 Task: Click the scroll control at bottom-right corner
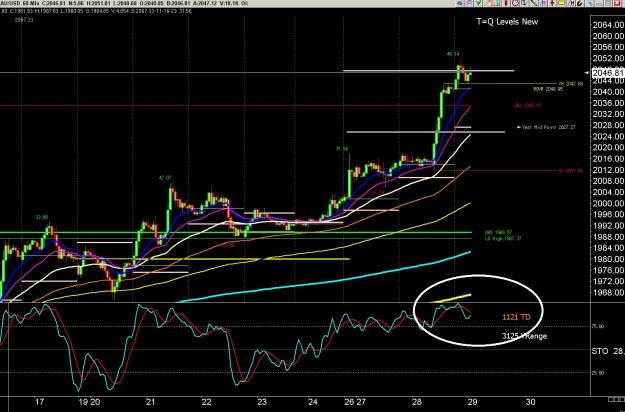(x=616, y=399)
